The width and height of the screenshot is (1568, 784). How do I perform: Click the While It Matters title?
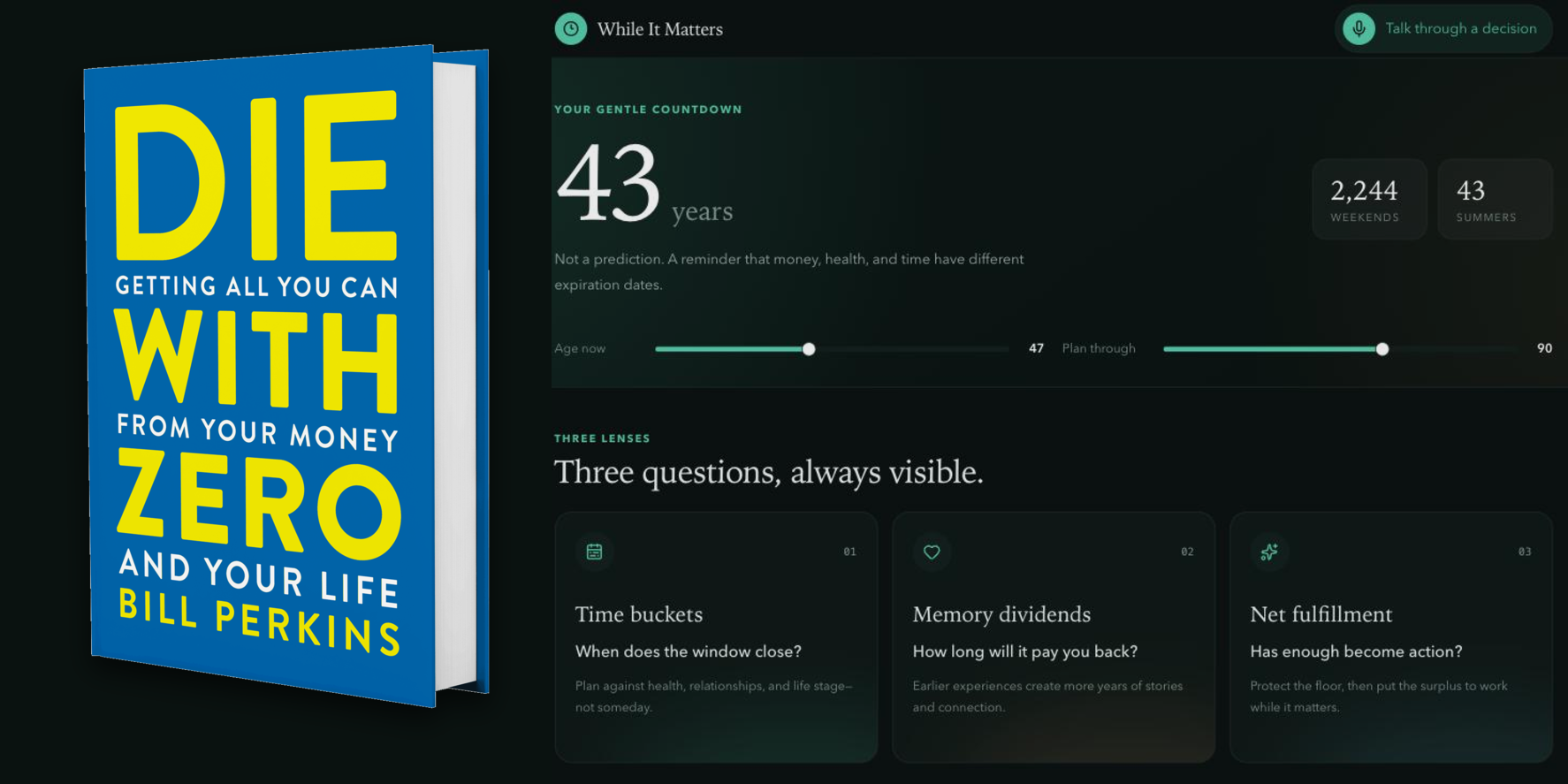tap(660, 29)
